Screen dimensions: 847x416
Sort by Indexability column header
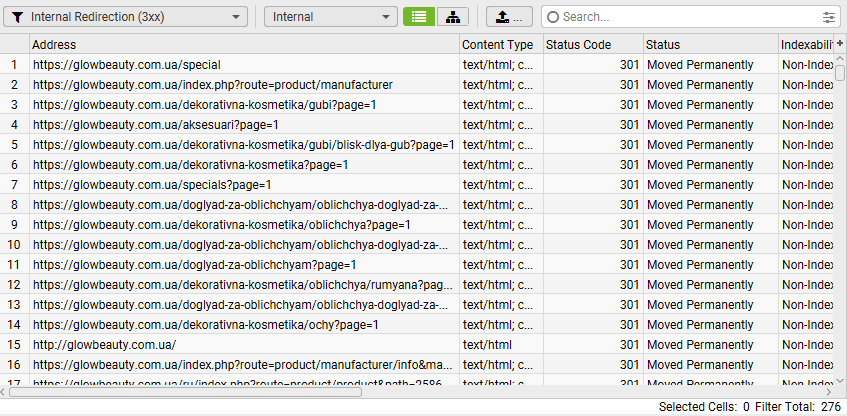click(x=806, y=44)
